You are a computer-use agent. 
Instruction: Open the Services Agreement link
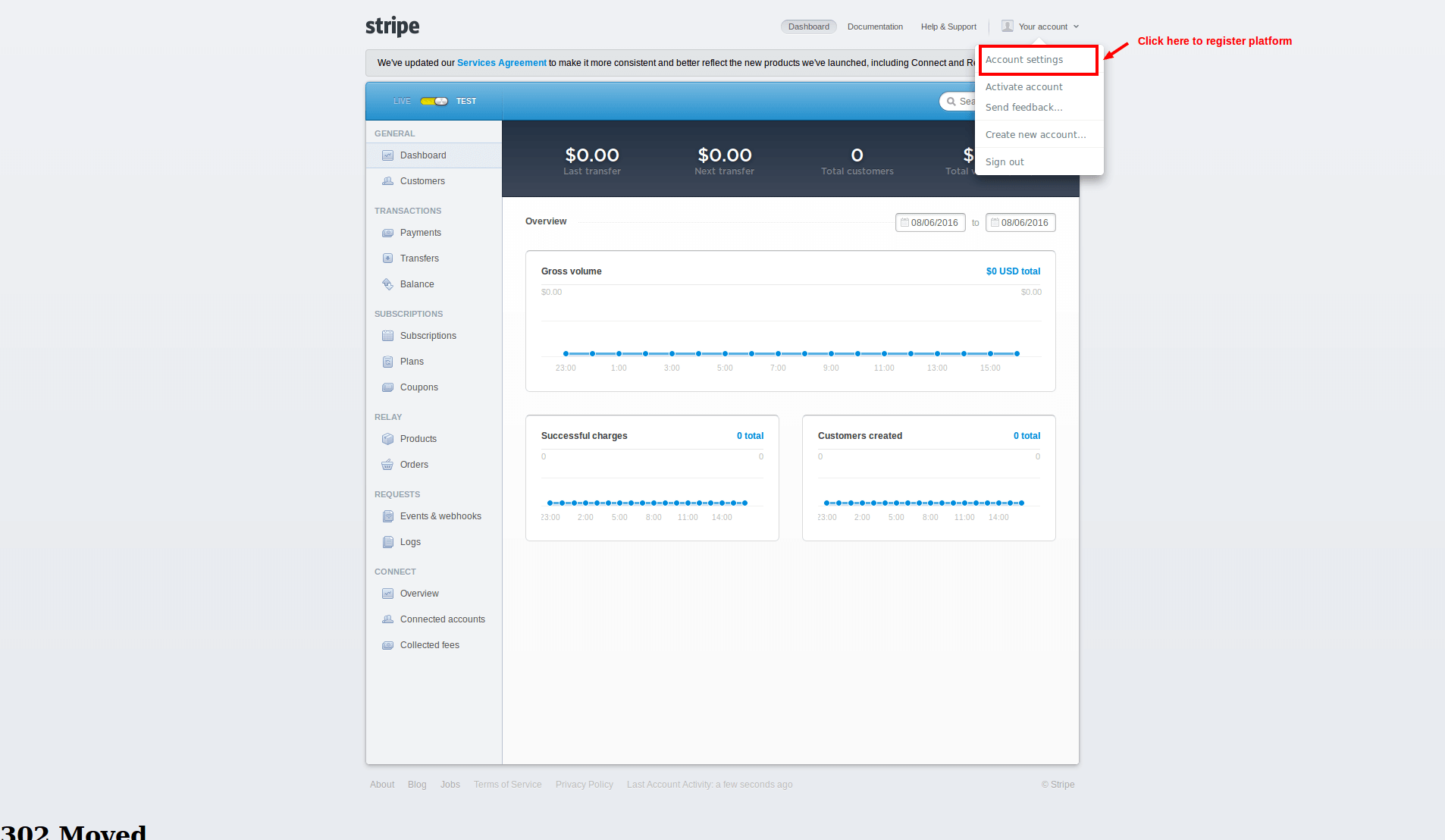501,63
